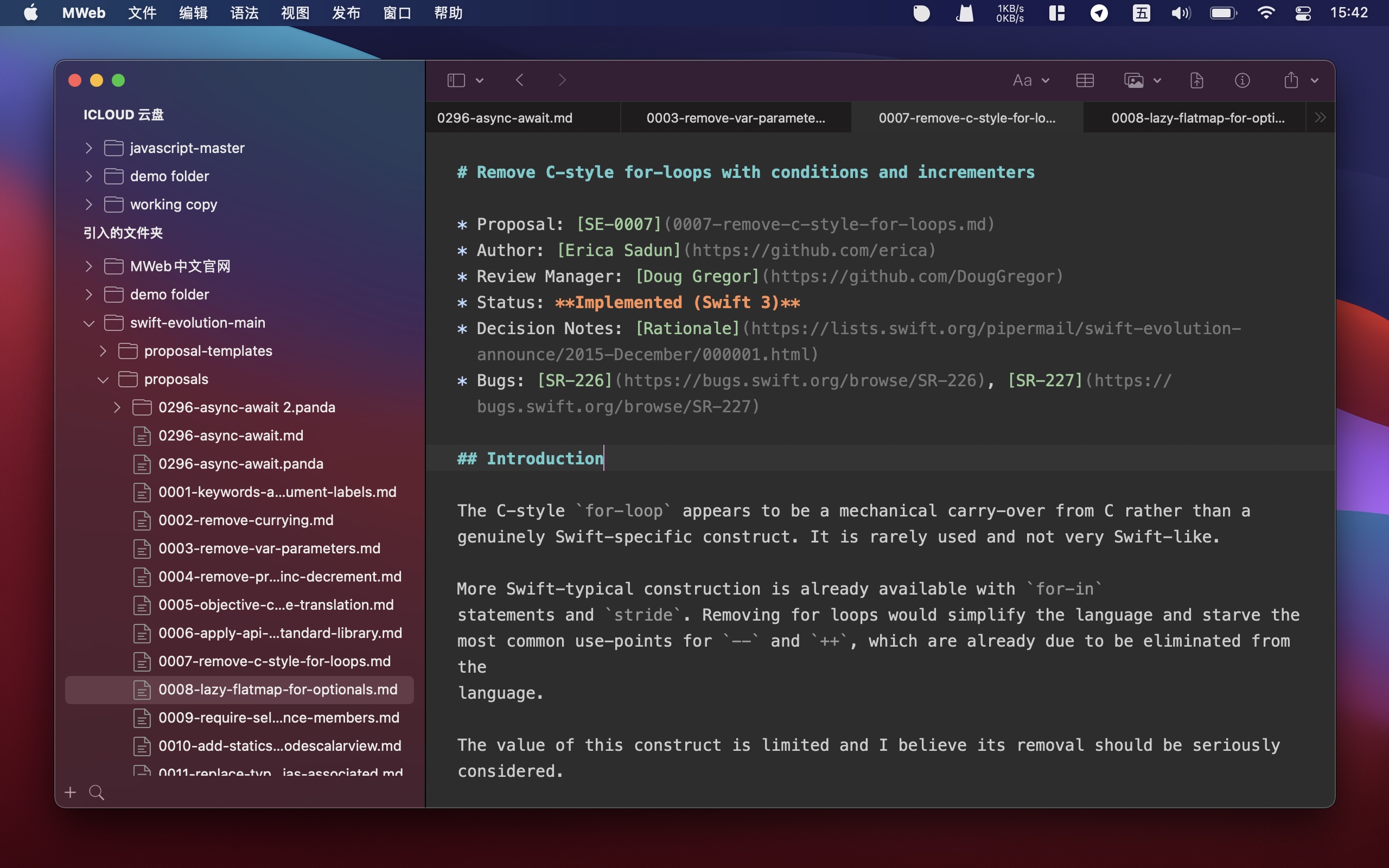Click the Wi-Fi icon in menu bar
Image resolution: width=1389 pixels, height=868 pixels.
pos(1265,12)
